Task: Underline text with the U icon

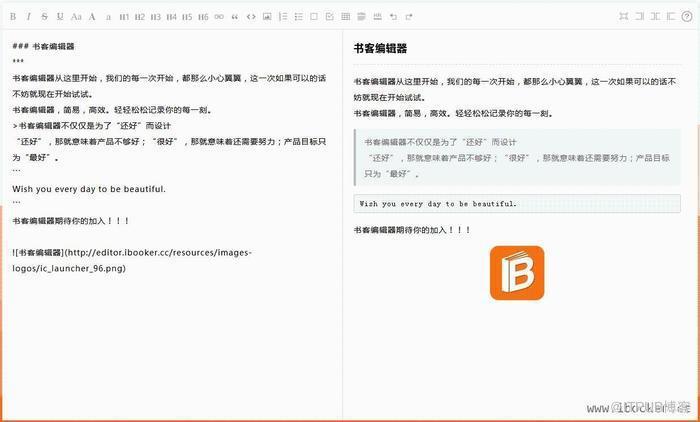Action: click(x=60, y=17)
